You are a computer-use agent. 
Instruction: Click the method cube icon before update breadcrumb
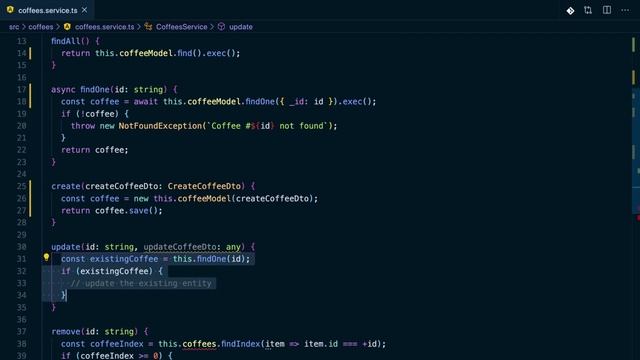click(221, 27)
